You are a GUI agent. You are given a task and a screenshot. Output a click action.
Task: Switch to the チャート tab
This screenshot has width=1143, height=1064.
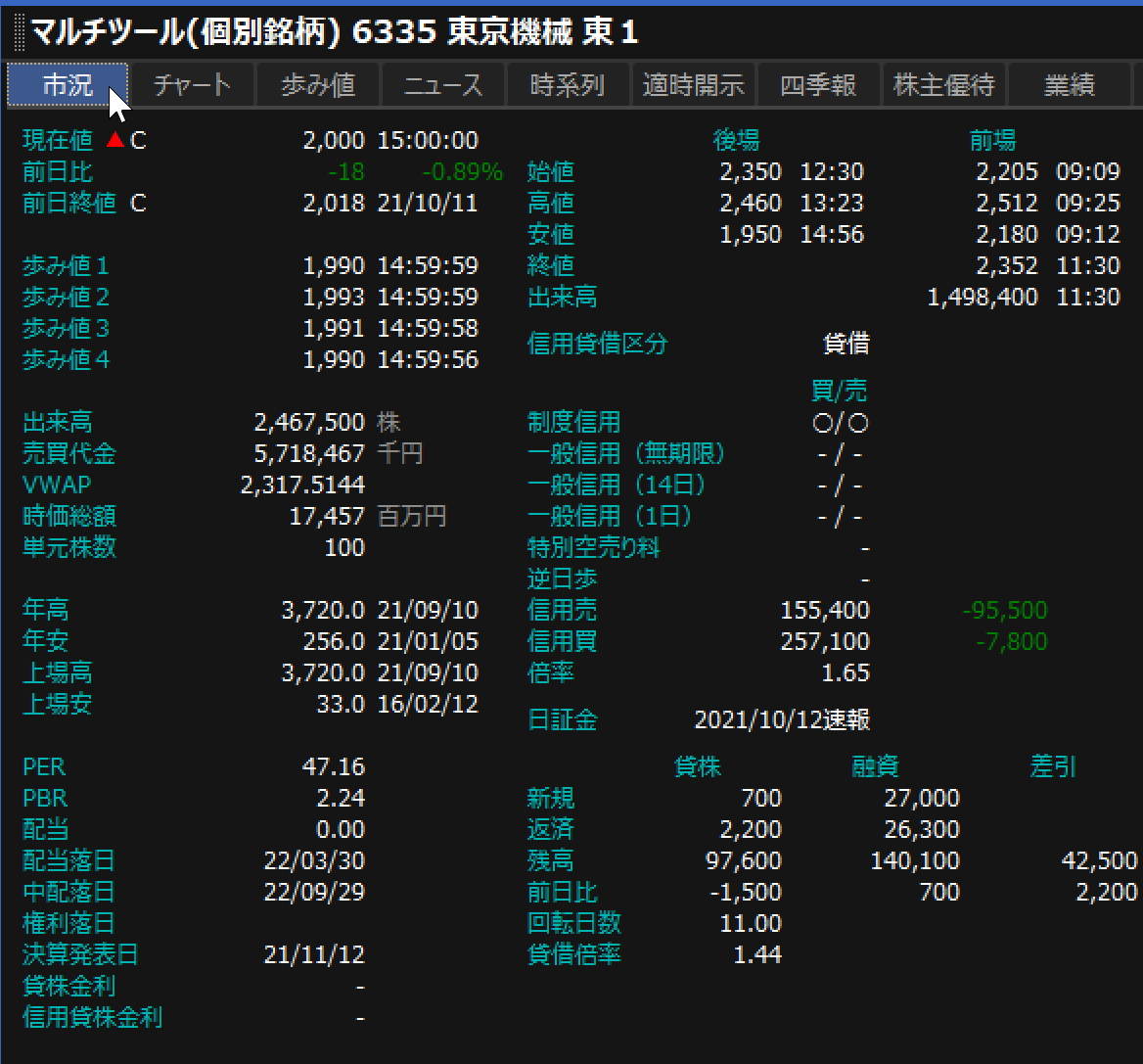coord(193,85)
